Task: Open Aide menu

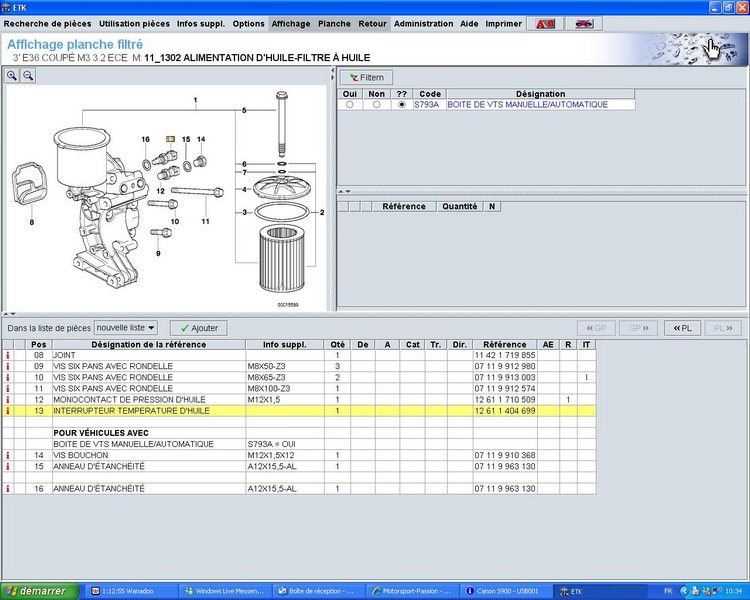Action: [469, 23]
